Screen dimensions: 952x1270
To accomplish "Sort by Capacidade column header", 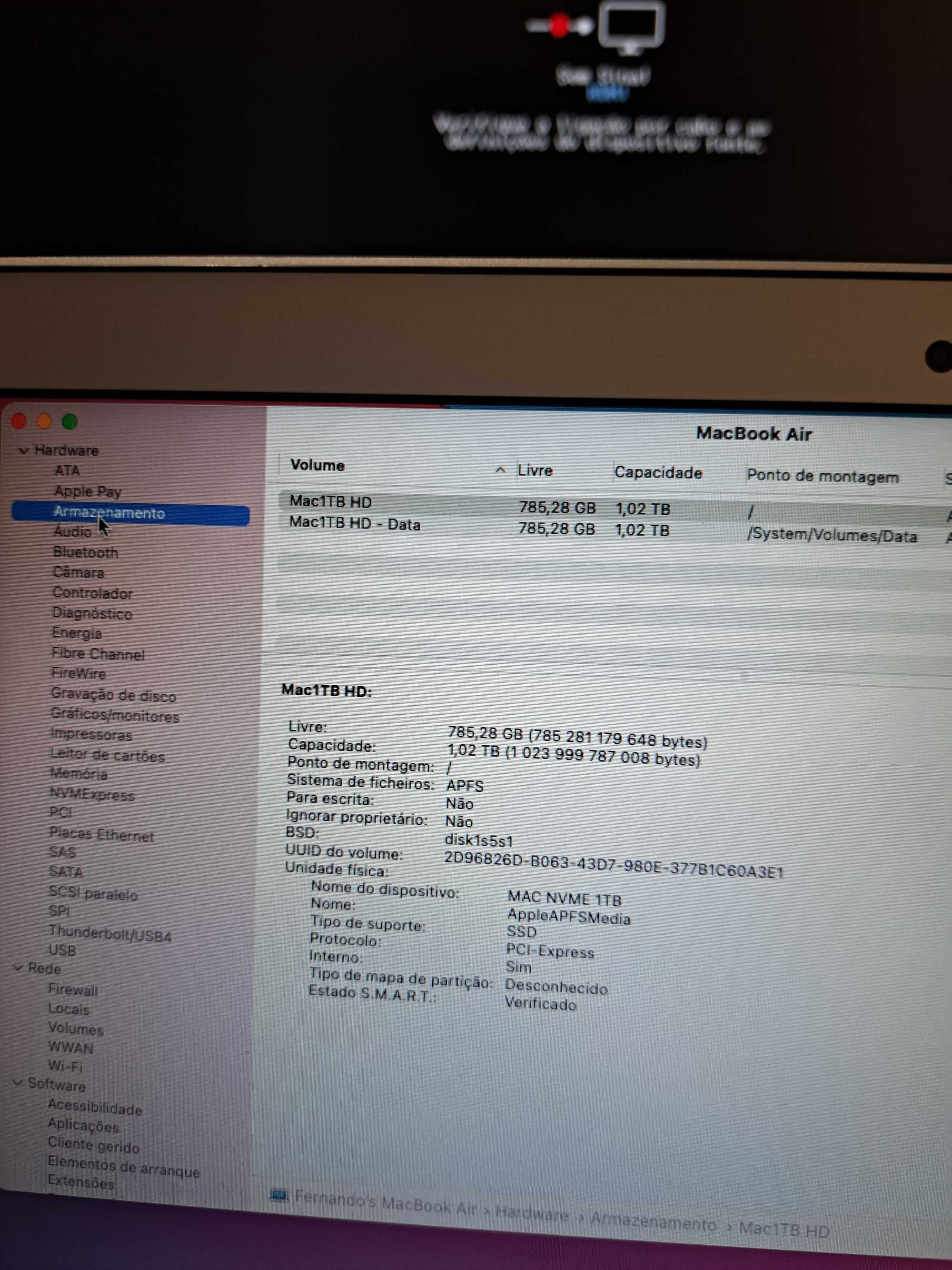I will 658,472.
